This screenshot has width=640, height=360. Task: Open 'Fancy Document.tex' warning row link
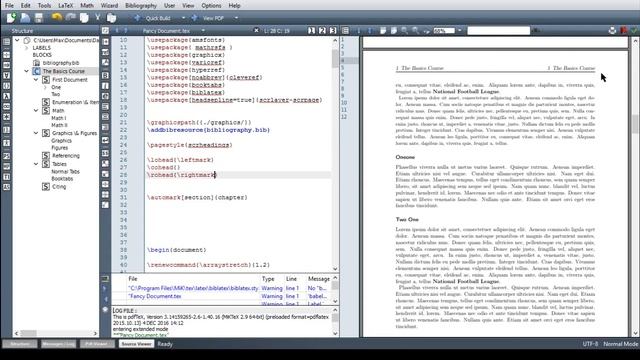coord(155,296)
